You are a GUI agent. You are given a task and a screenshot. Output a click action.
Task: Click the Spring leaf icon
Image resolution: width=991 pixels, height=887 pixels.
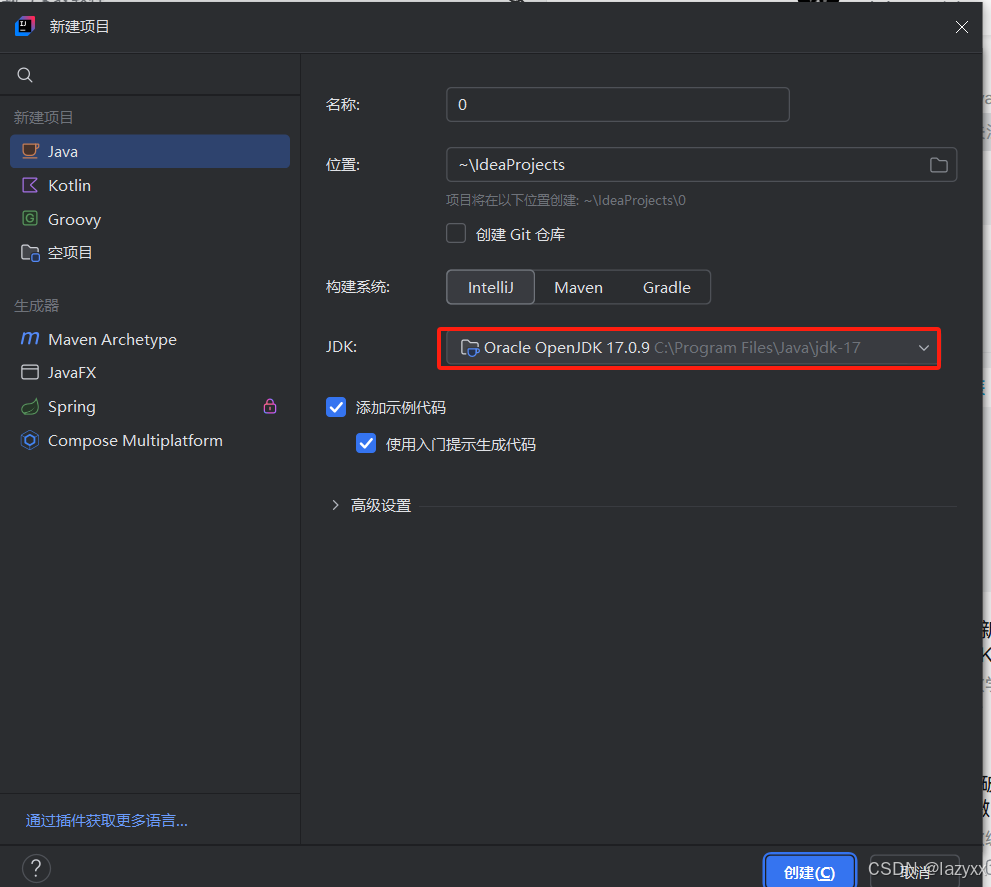(30, 407)
